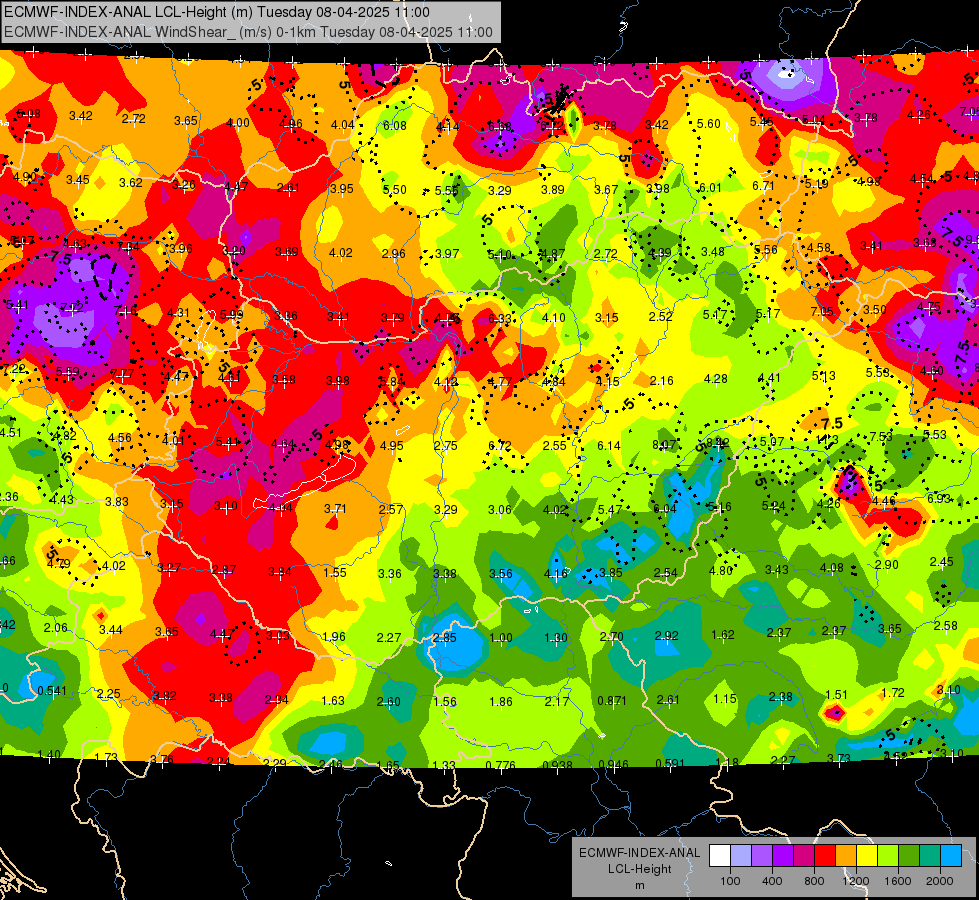
Task: Click the wind shear value 2.75
Action: click(x=446, y=445)
